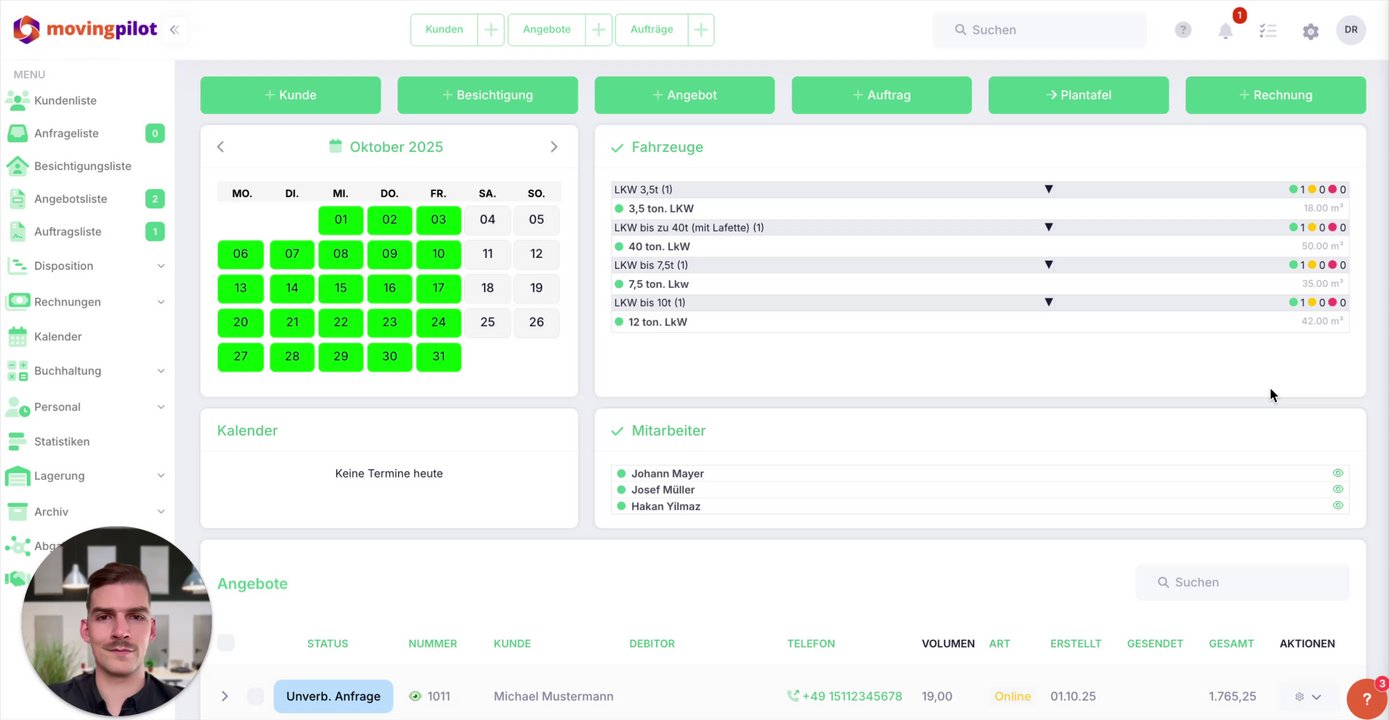Open the red help chat bubble

tap(1367, 699)
